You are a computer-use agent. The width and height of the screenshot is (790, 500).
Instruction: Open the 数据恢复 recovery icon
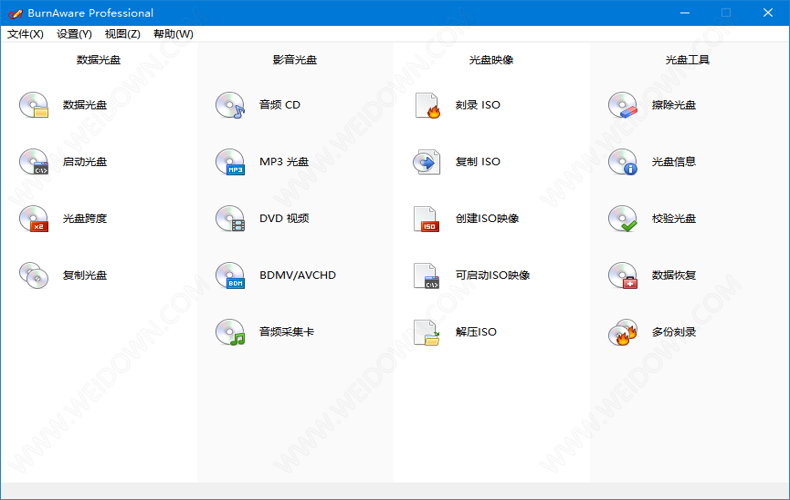(x=623, y=275)
